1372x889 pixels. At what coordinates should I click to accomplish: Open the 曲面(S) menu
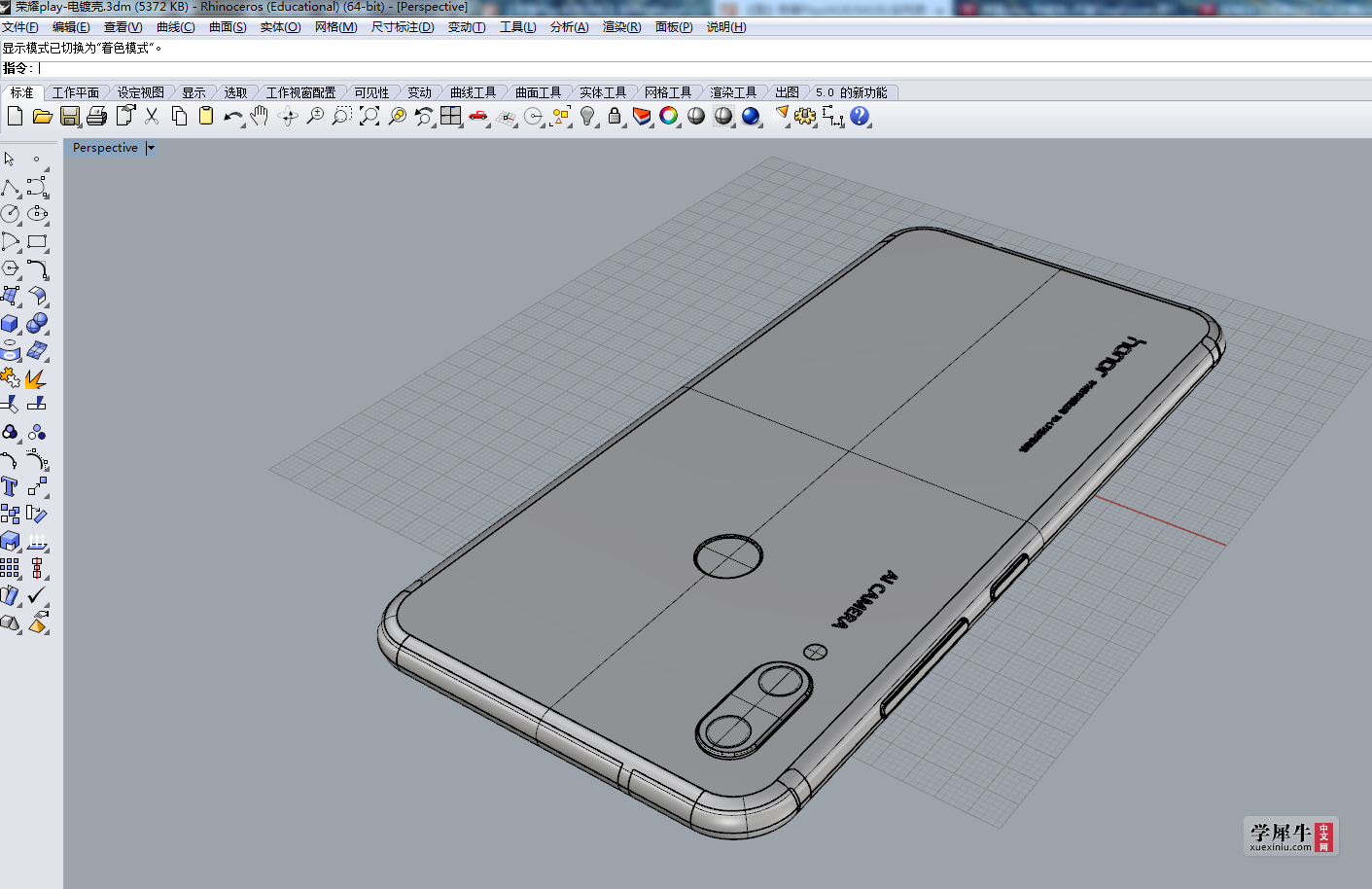pos(229,27)
